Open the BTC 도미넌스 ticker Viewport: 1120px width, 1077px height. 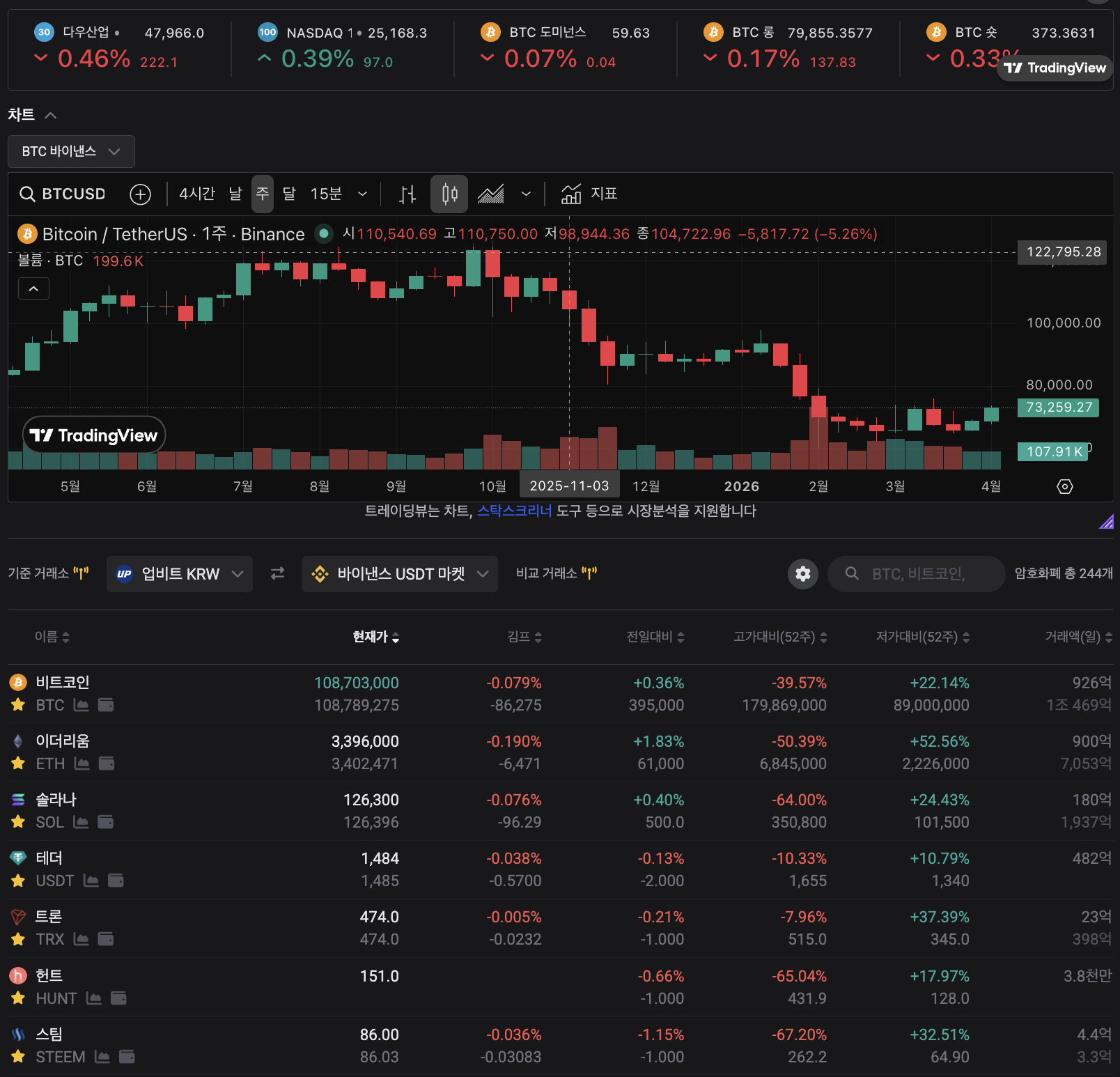pos(565,47)
